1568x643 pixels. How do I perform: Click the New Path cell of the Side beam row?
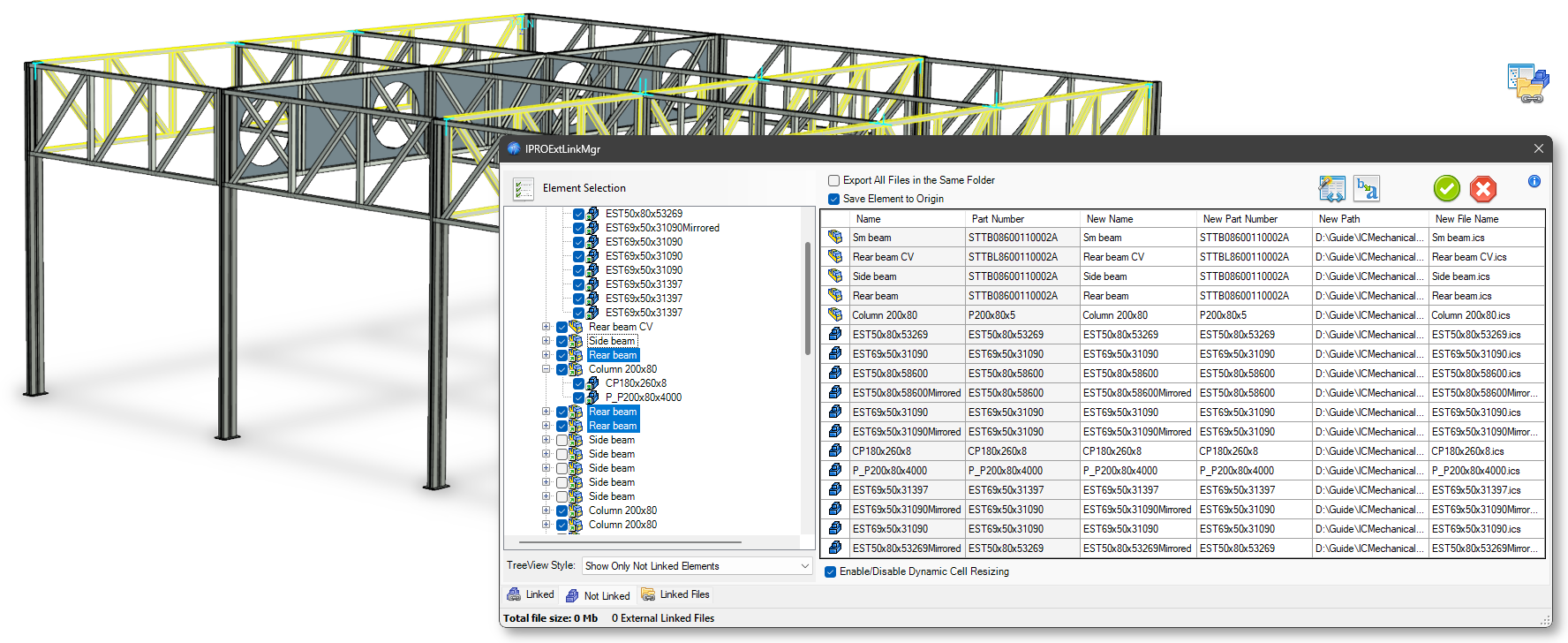pos(1370,276)
